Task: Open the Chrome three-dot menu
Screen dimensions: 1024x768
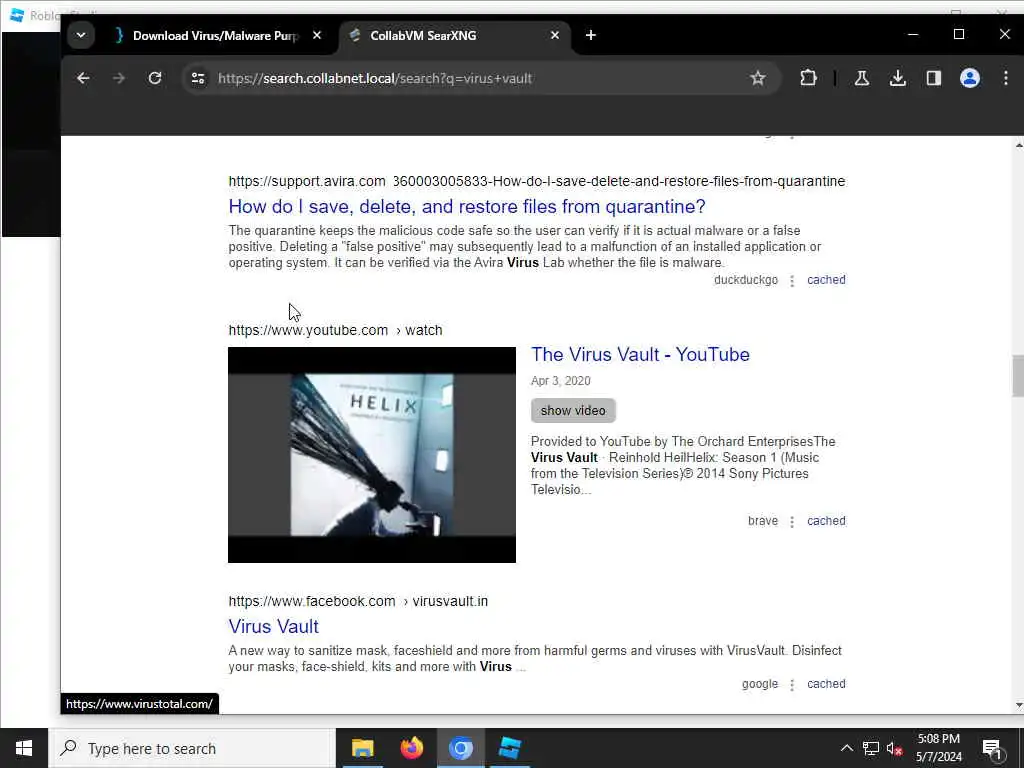Action: pyautogui.click(x=1006, y=78)
